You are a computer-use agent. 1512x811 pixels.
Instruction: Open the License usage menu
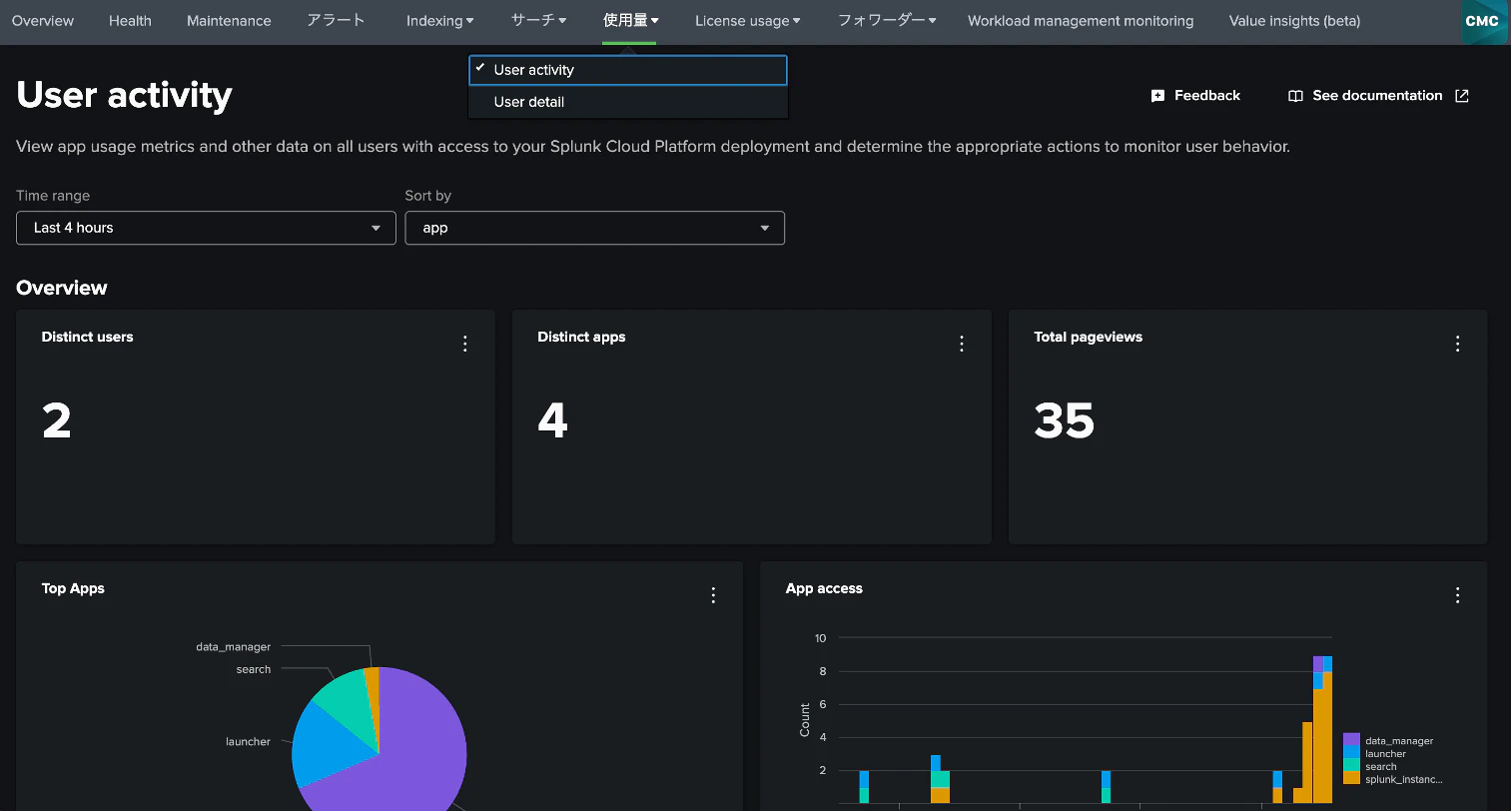click(x=748, y=21)
